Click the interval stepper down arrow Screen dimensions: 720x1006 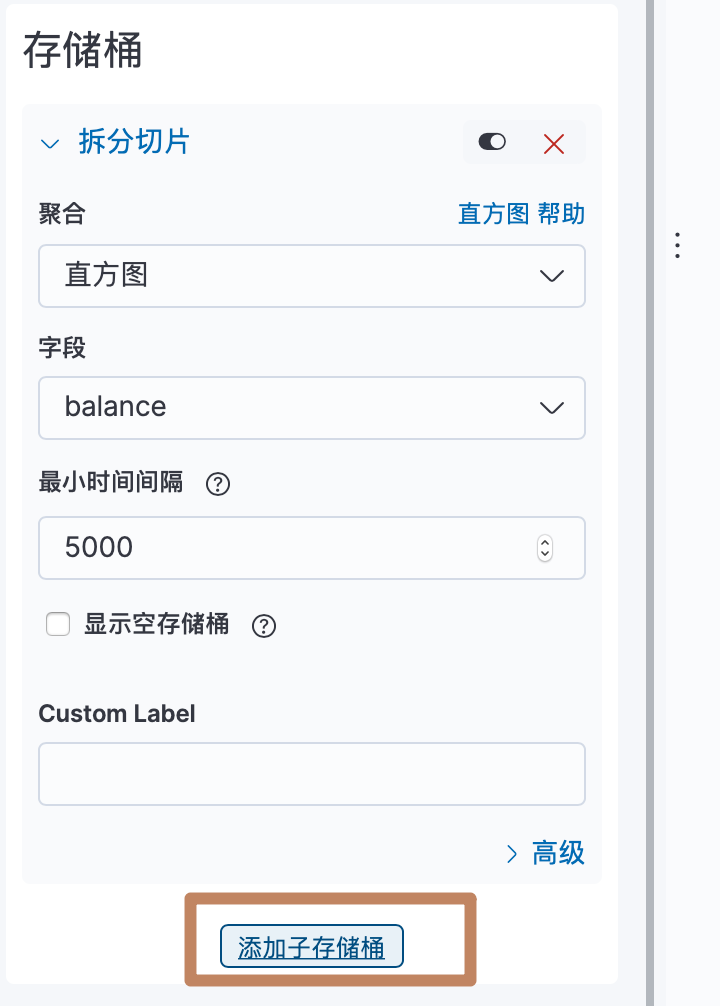point(545,554)
